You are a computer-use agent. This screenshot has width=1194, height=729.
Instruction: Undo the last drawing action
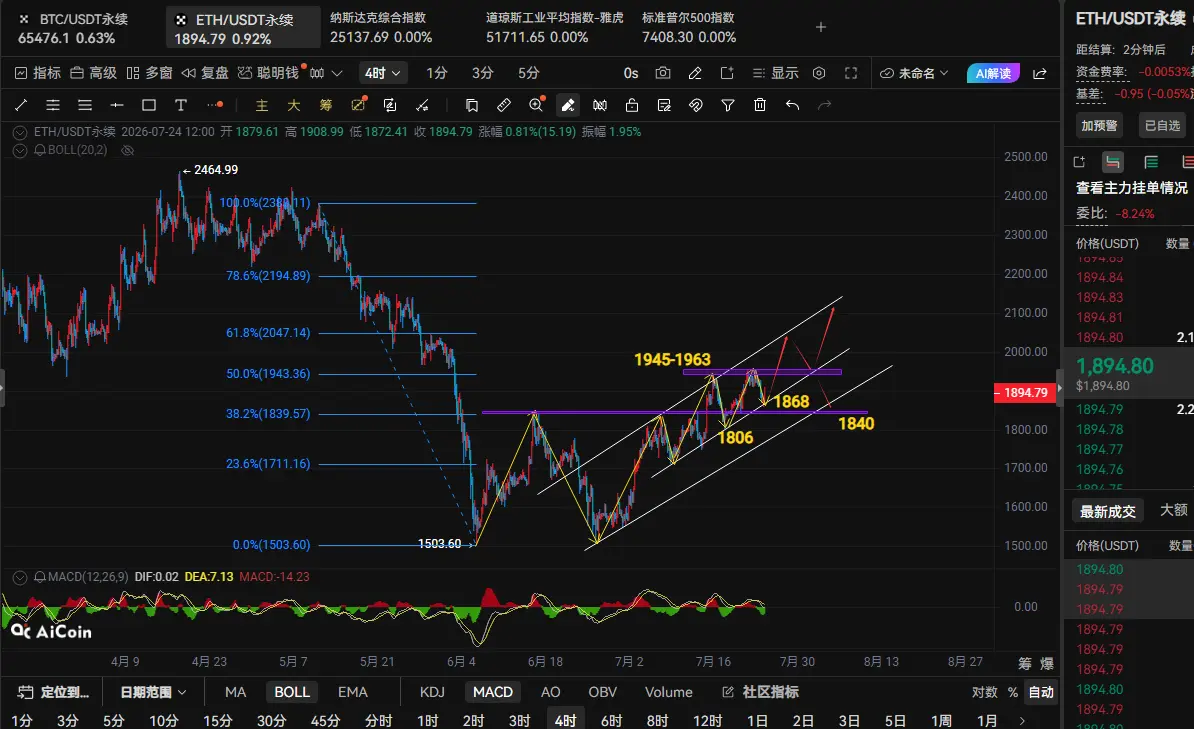(792, 105)
